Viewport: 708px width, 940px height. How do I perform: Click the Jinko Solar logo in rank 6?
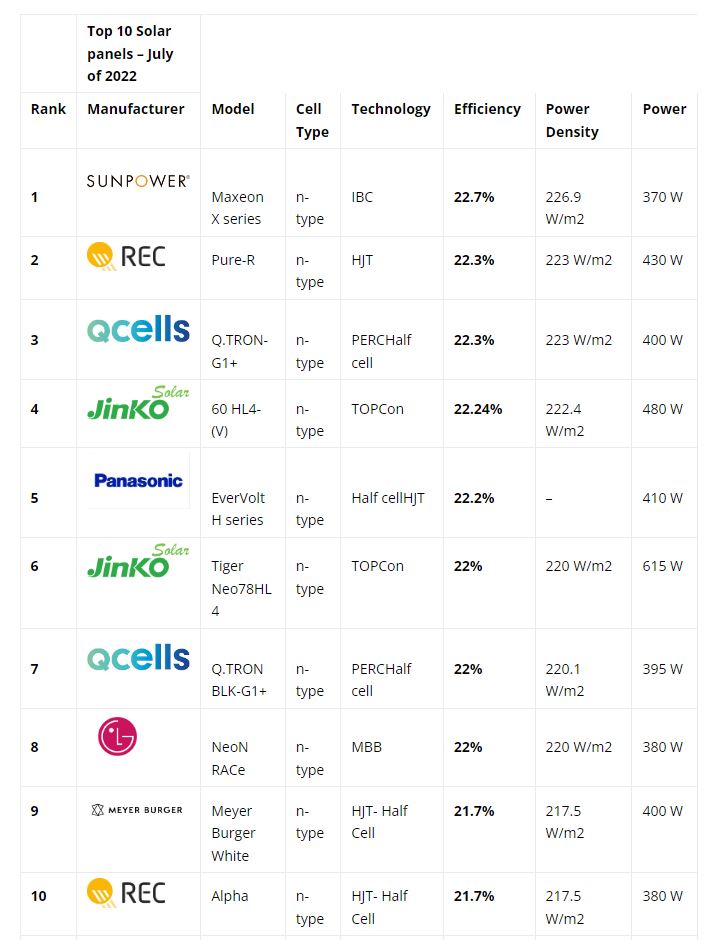138,560
